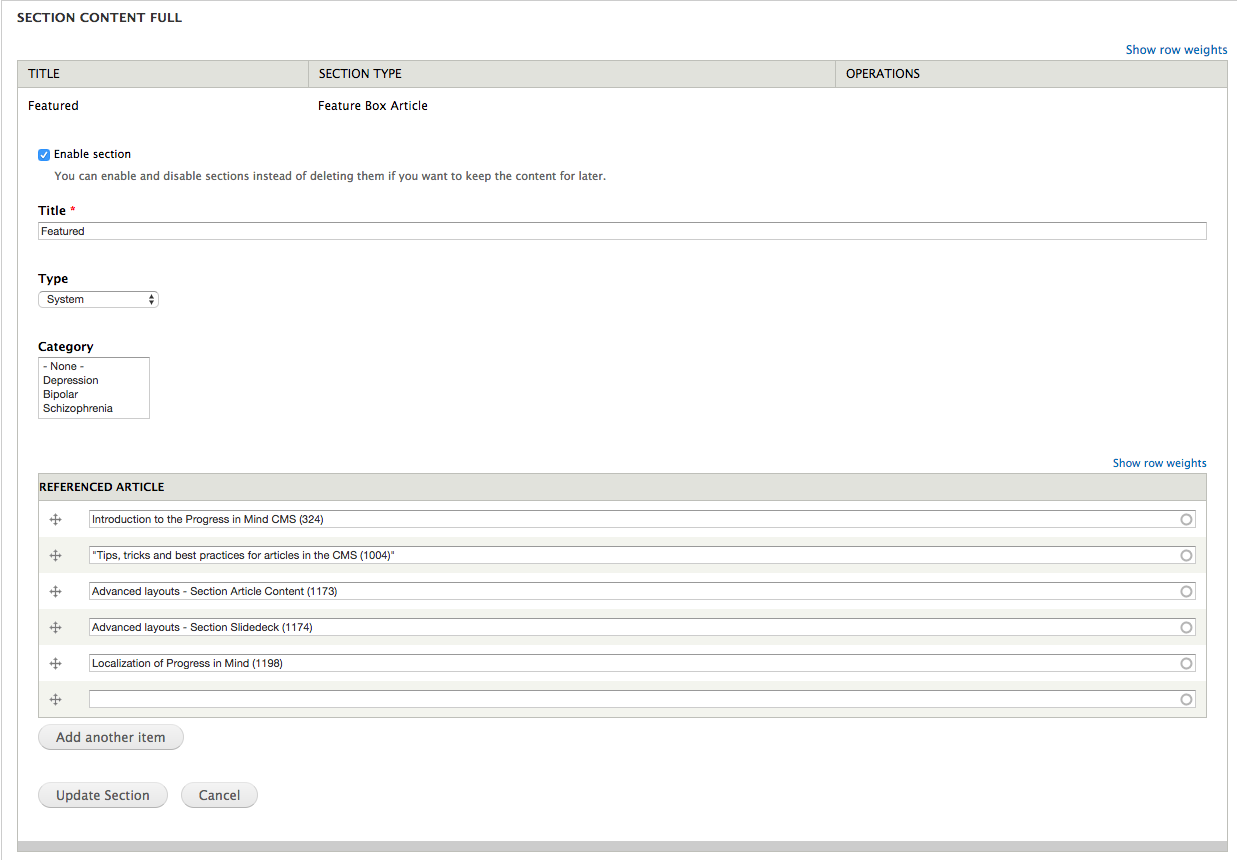The width and height of the screenshot is (1237, 860).
Task: Uncheck the Enable section checkbox
Action: tap(44, 155)
